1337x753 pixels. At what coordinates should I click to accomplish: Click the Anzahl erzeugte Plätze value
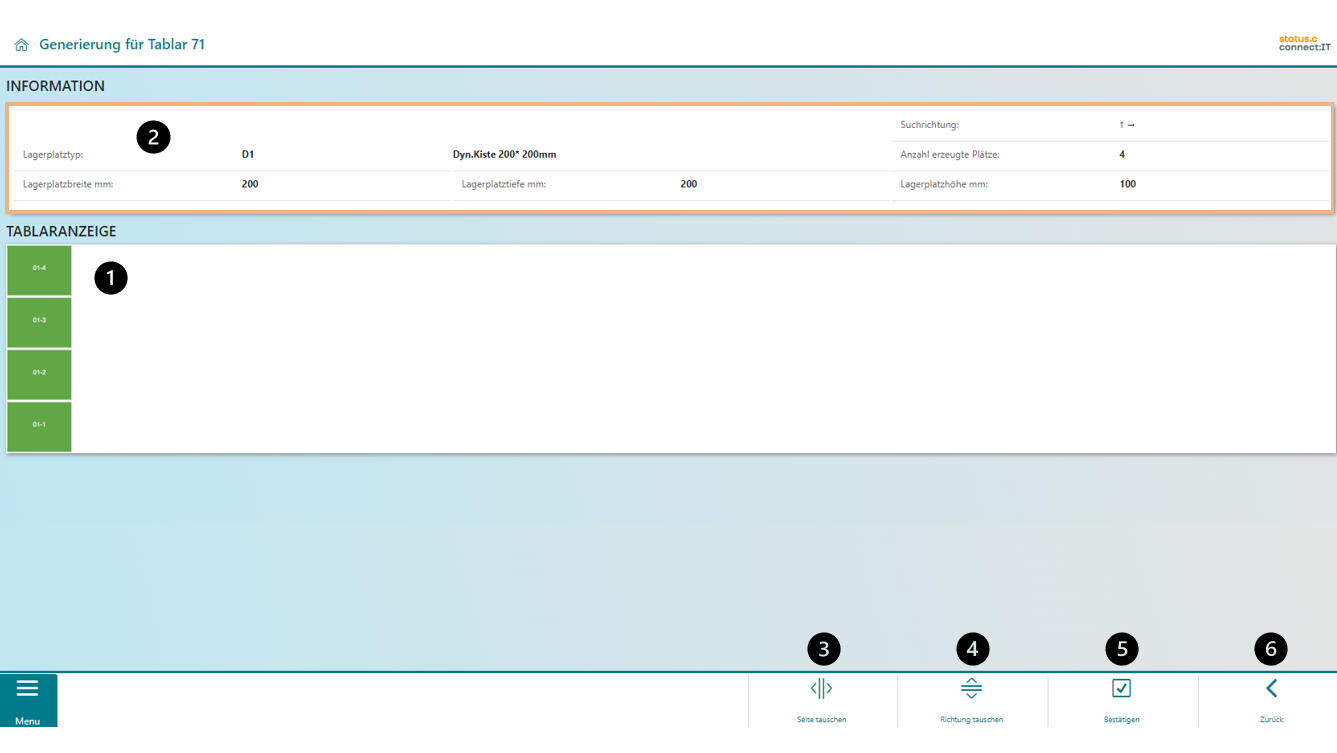click(1122, 155)
